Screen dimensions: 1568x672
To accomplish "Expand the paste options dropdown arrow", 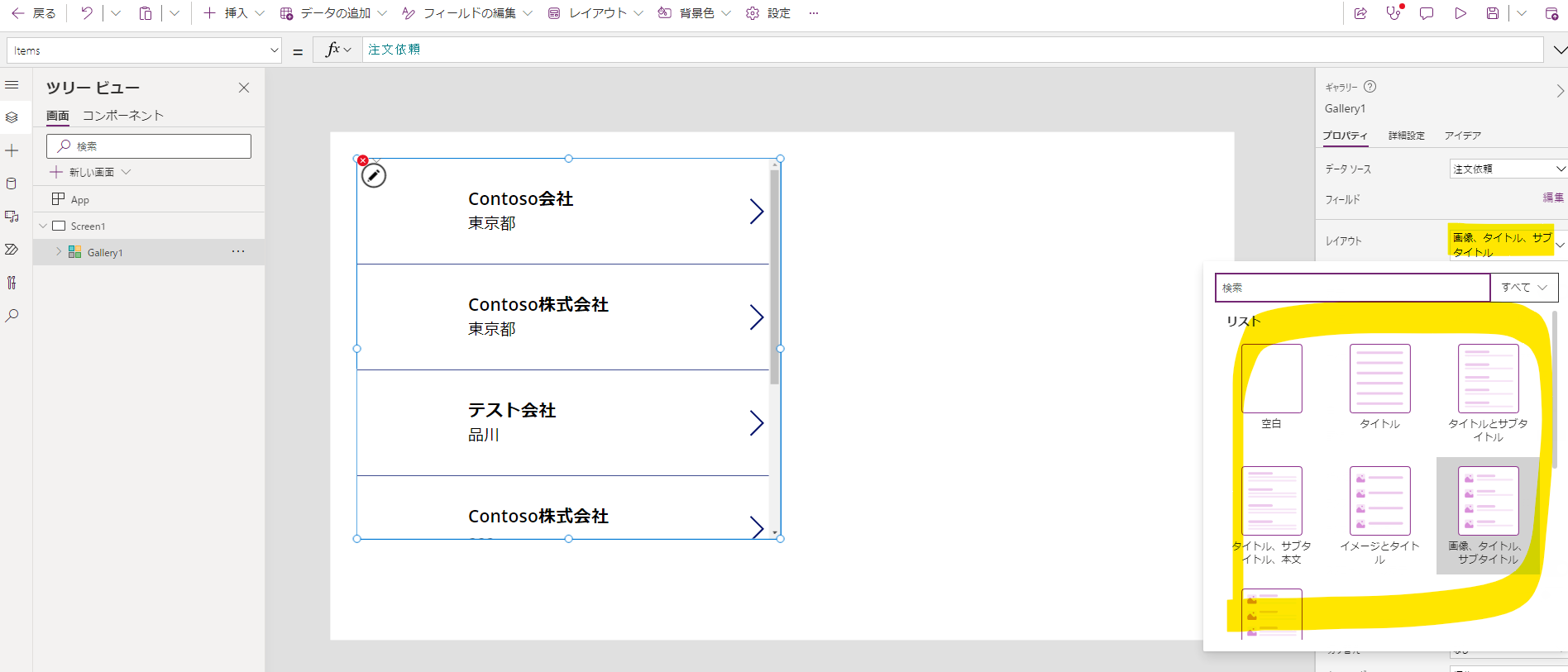I will [174, 13].
